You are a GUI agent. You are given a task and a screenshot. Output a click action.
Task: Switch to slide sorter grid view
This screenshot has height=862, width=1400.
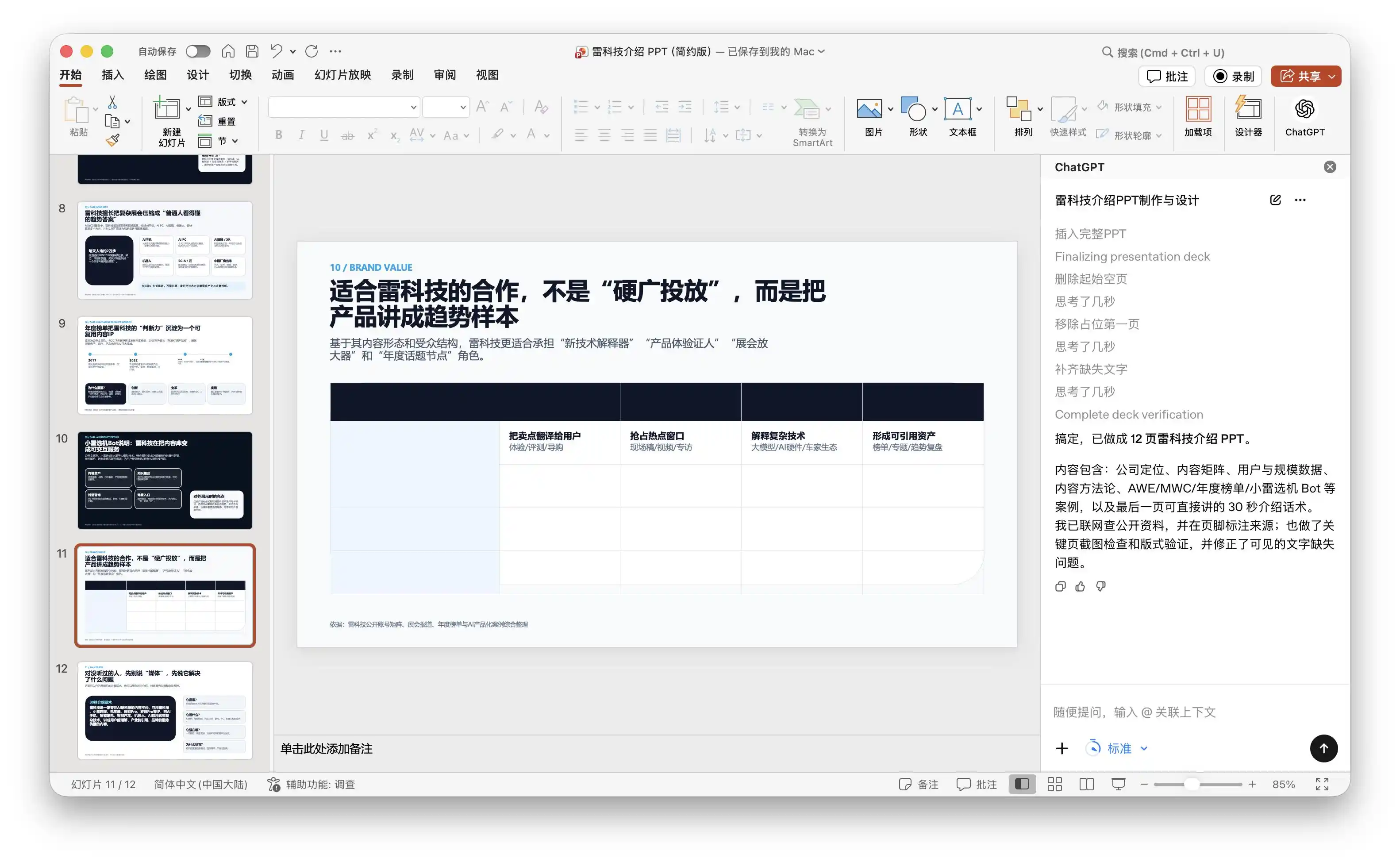tap(1054, 785)
